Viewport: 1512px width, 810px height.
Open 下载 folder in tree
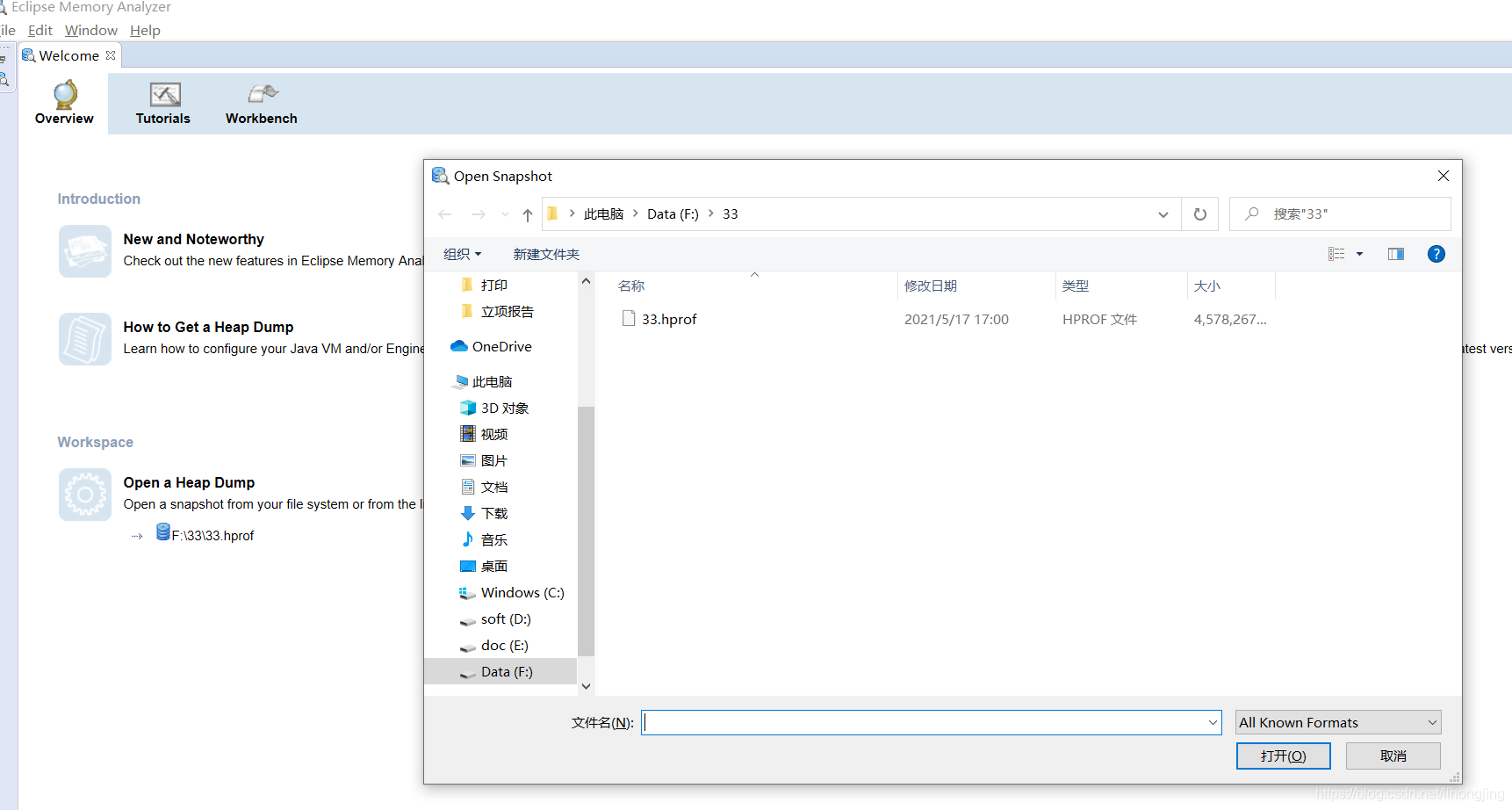coord(485,513)
